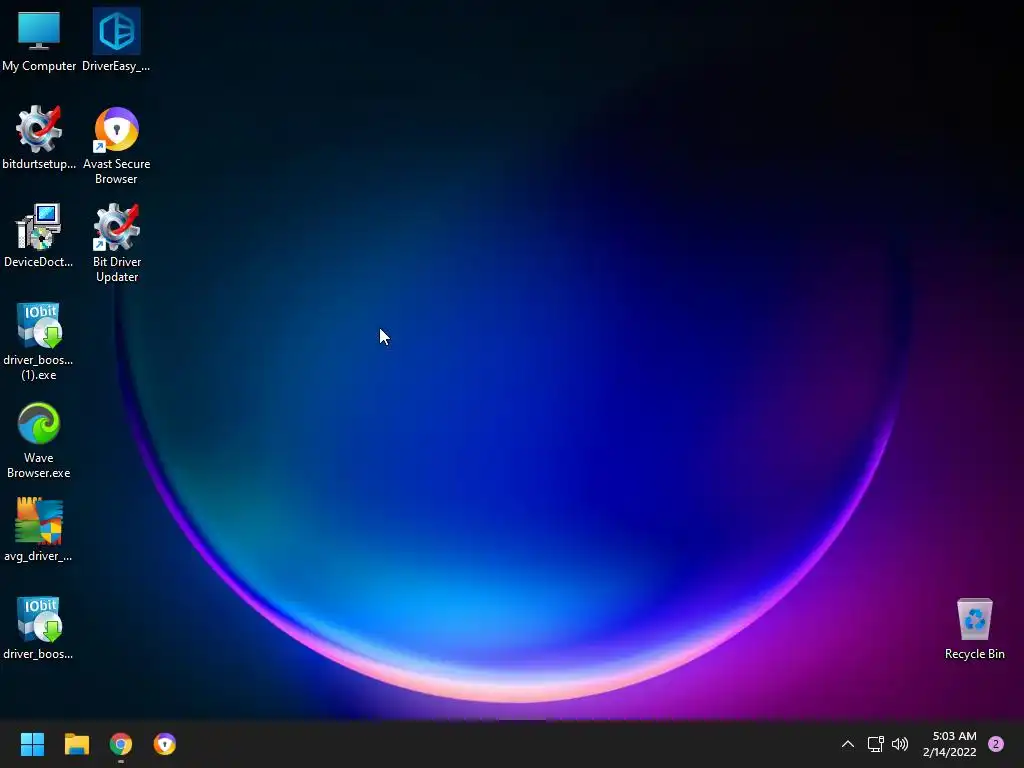Click the 'My Computer' label text
The image size is (1024, 768).
pyautogui.click(x=39, y=66)
